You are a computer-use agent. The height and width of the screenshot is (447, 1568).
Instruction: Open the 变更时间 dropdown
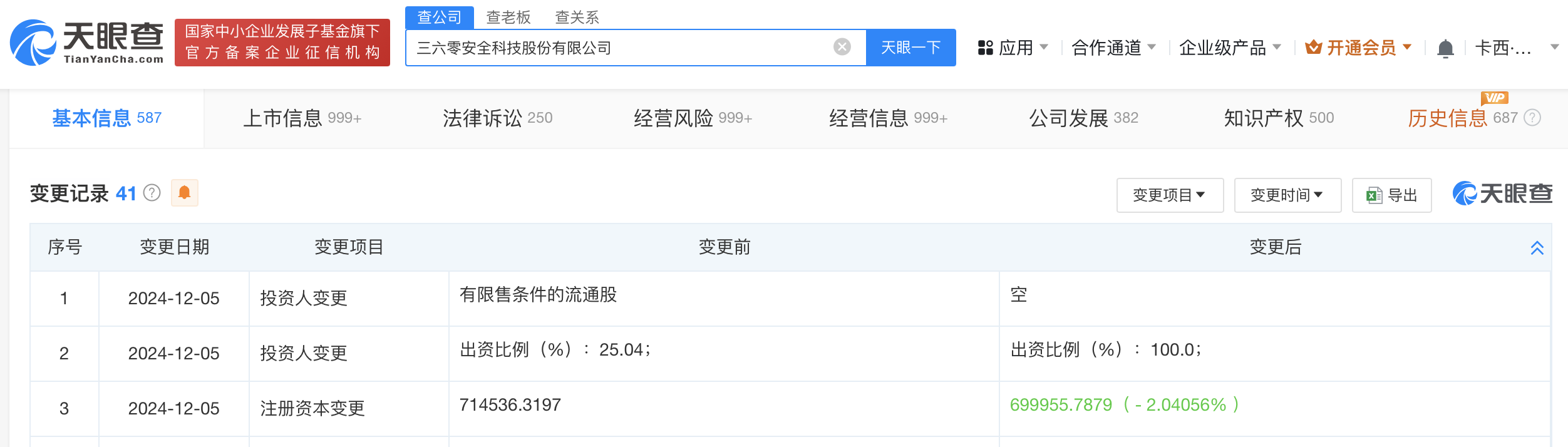point(1287,195)
